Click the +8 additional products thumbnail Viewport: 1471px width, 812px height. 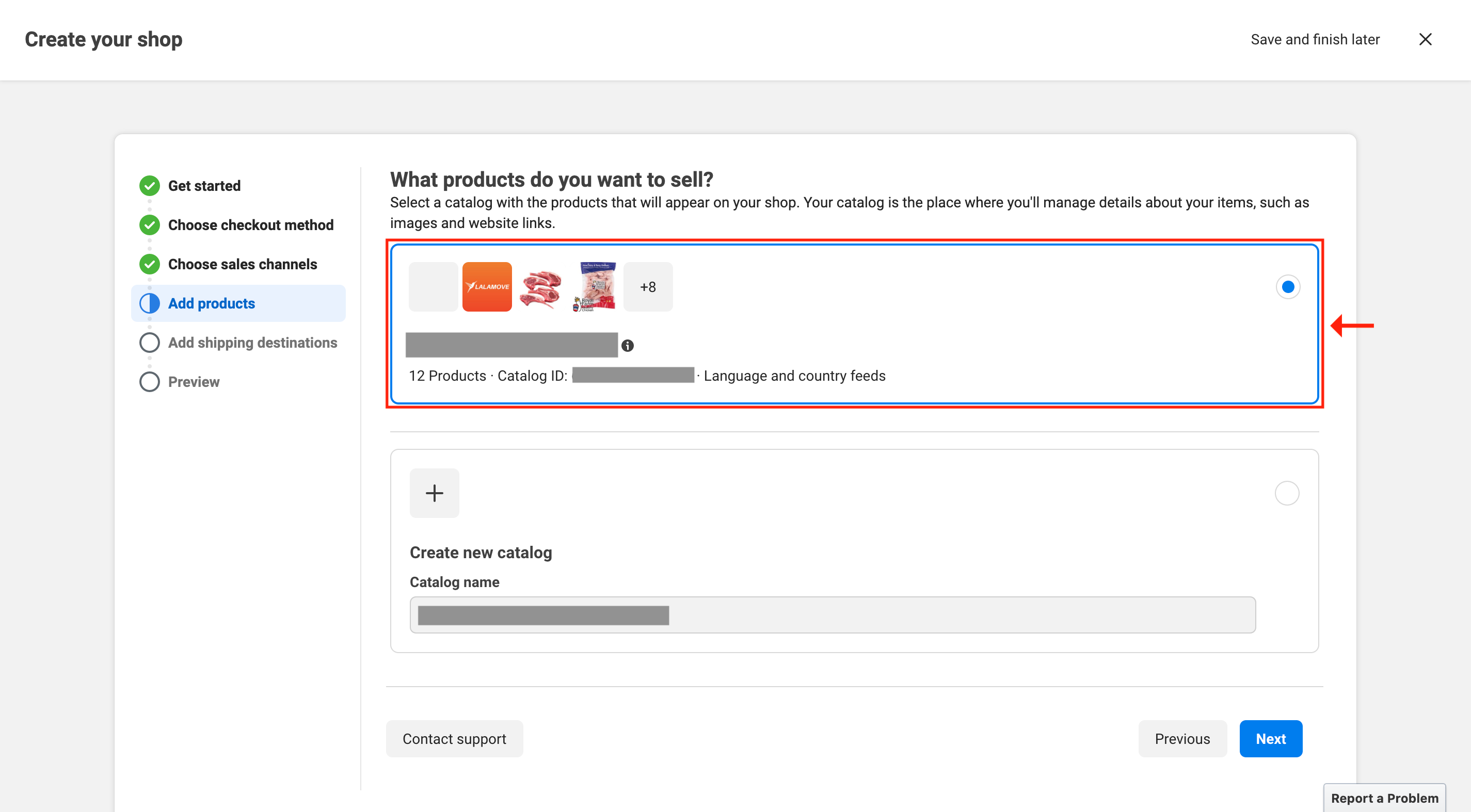point(648,287)
